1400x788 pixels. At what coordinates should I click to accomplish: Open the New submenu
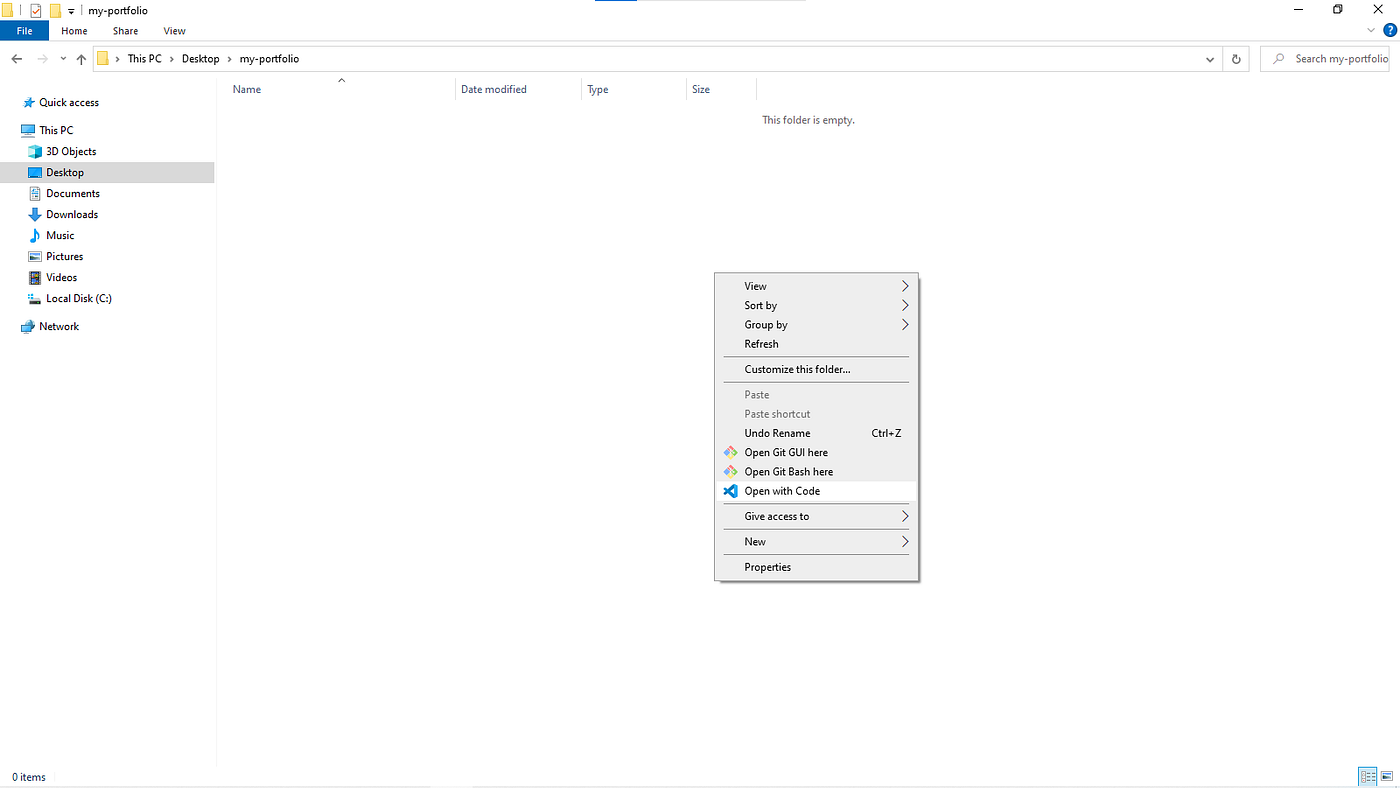(x=816, y=541)
